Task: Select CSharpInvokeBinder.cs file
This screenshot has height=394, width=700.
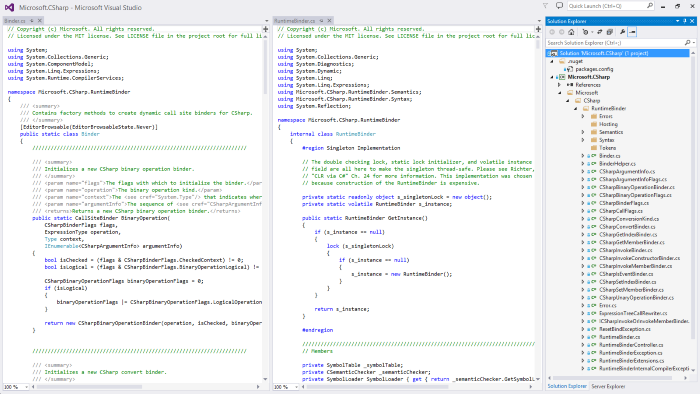Action: [625, 250]
